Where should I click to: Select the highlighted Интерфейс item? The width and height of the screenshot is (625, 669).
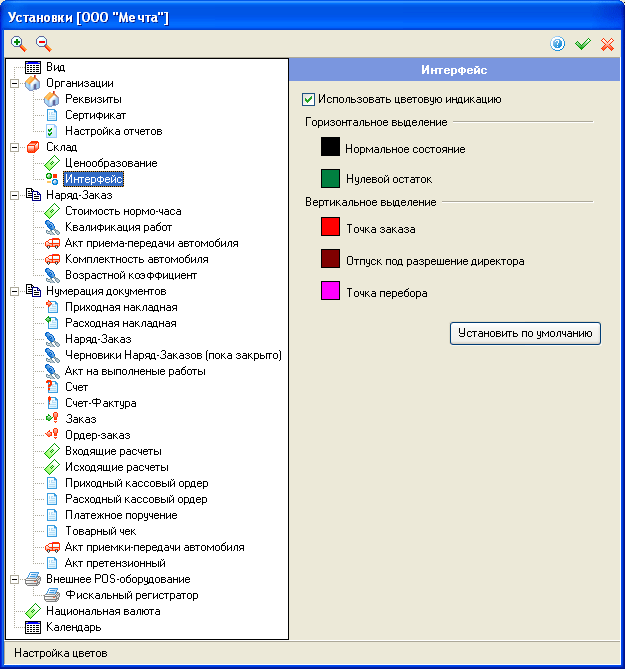click(x=94, y=179)
